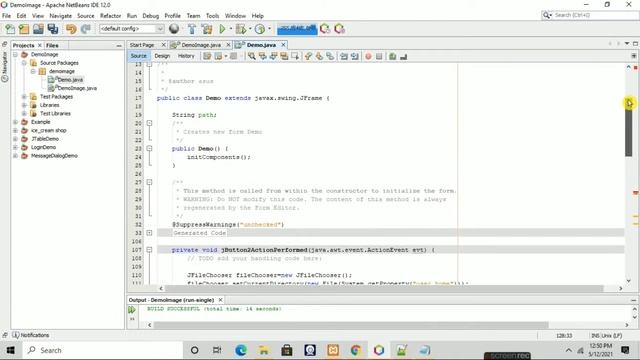The width and height of the screenshot is (640, 360).
Task: Click the Debug Project toolbar icon
Action: coord(241,29)
